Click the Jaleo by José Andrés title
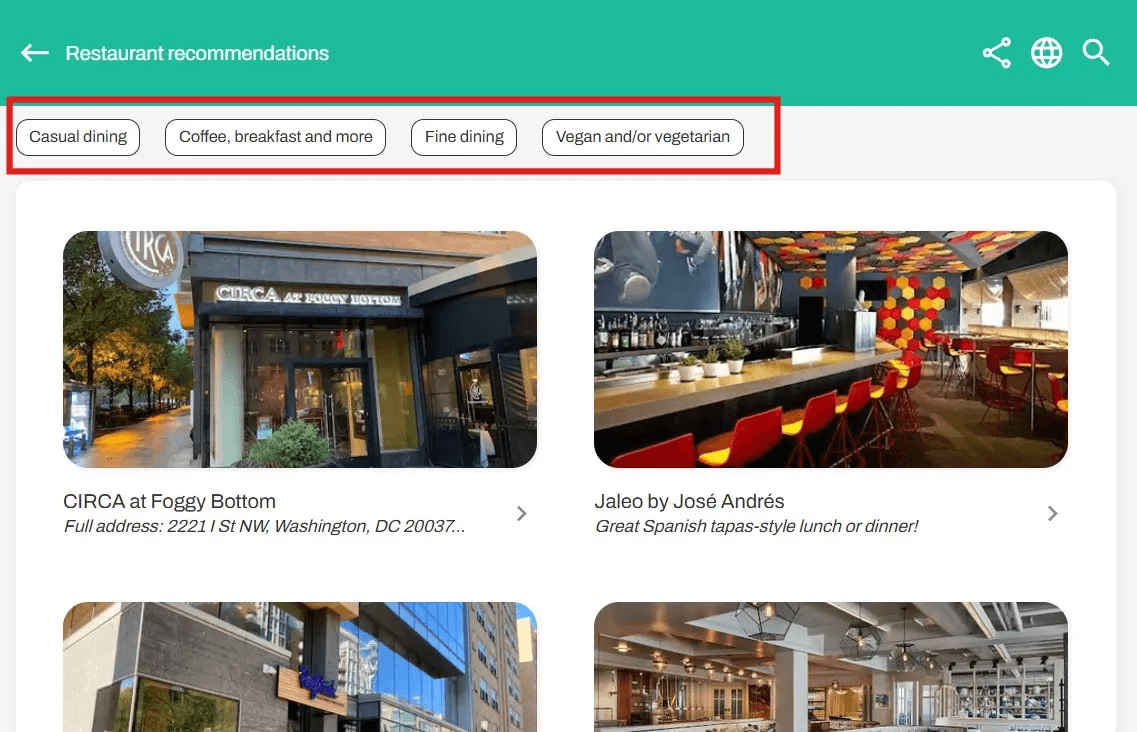The width and height of the screenshot is (1137, 732). click(690, 501)
